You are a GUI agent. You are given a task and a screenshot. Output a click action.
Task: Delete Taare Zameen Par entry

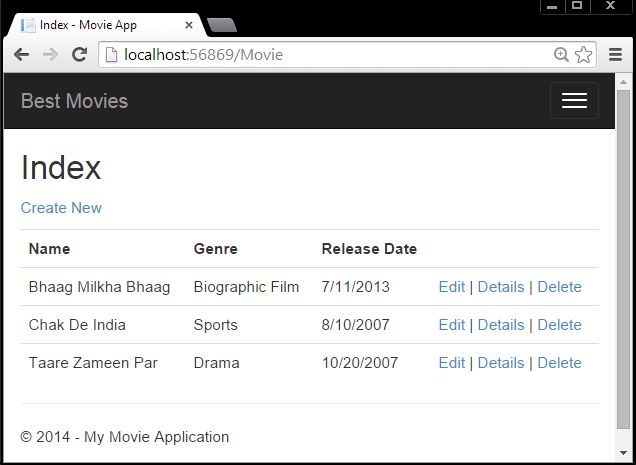pos(559,363)
